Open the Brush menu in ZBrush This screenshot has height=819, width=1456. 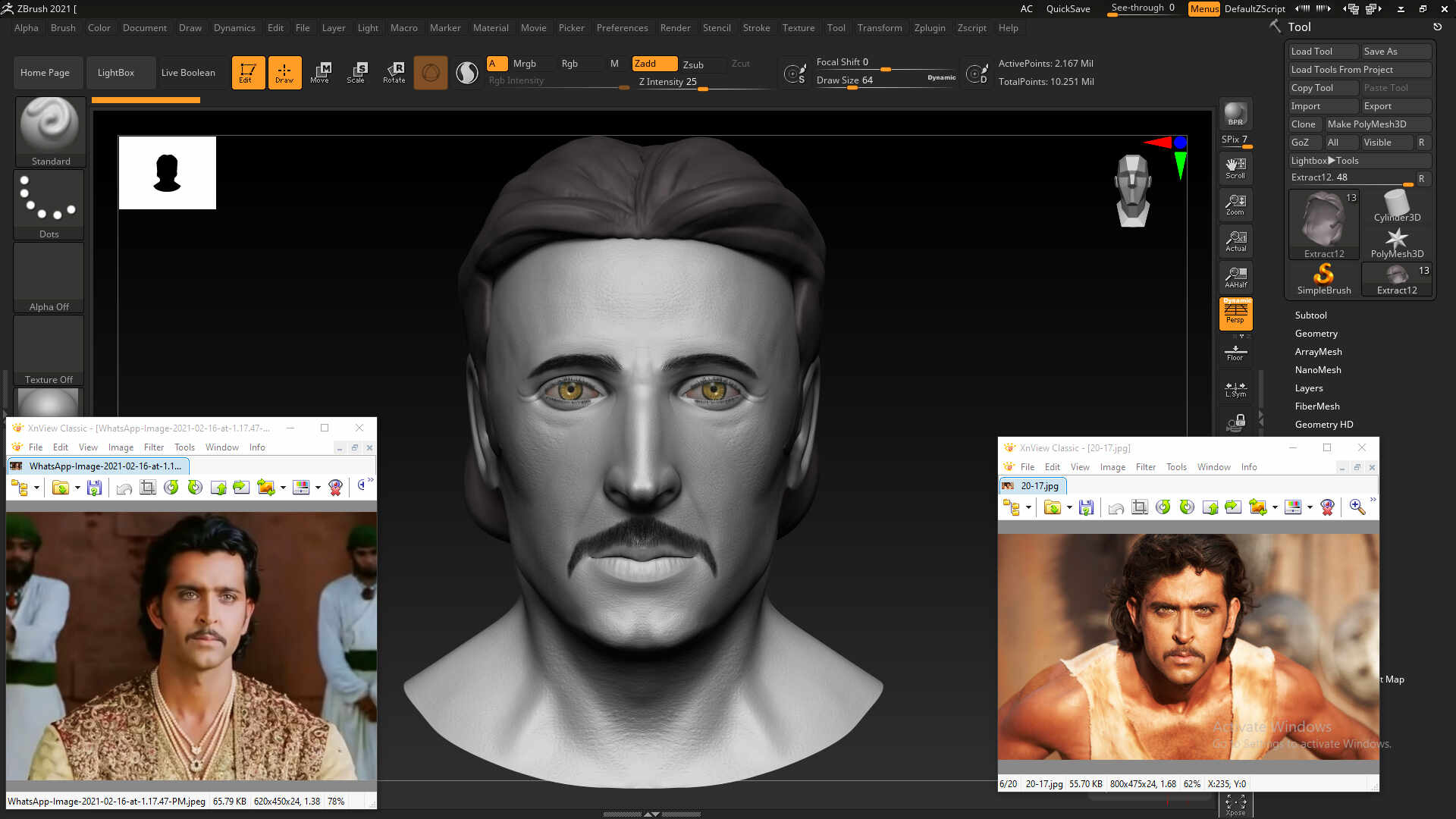63,27
